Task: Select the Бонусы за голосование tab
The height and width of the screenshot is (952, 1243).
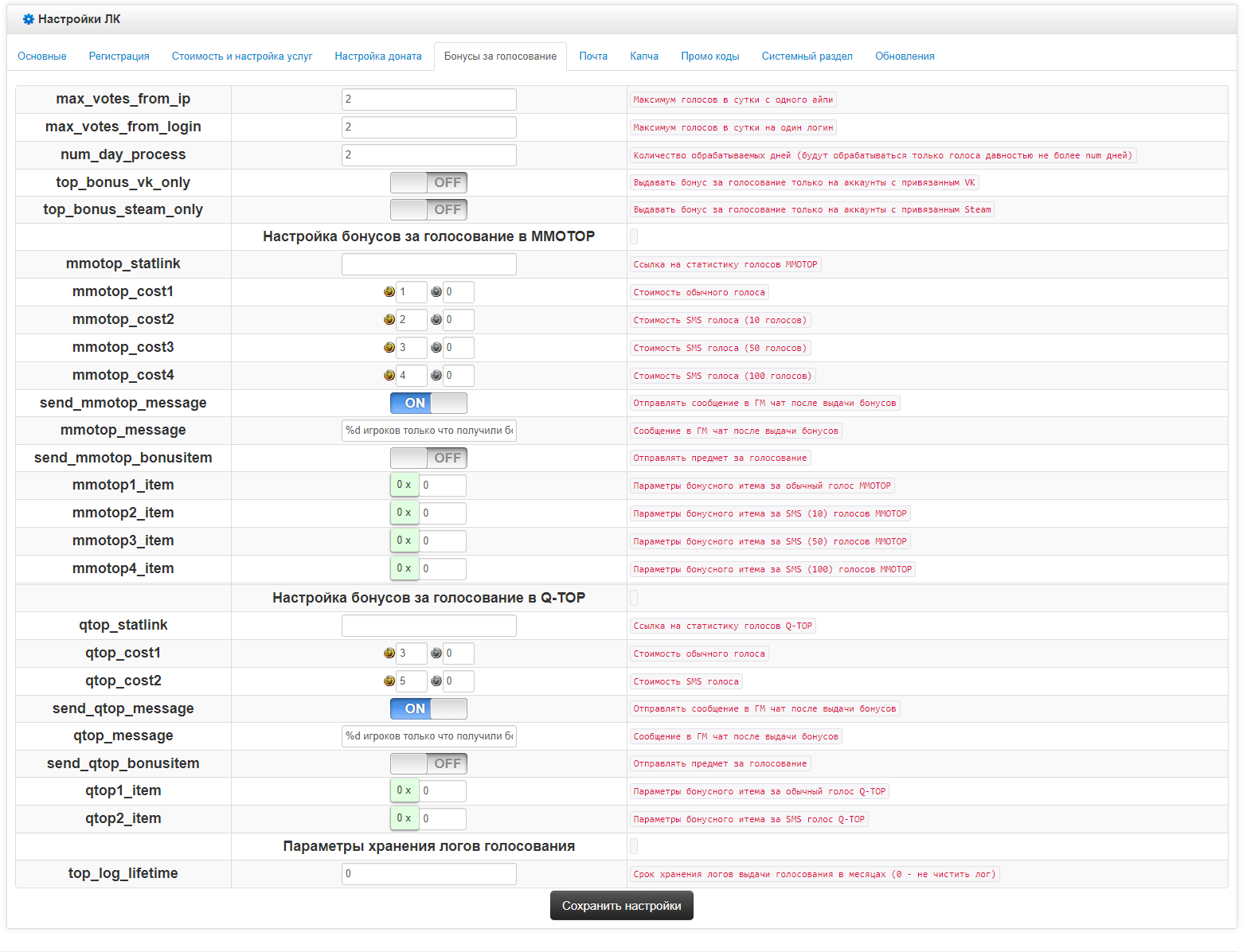Action: (500, 57)
